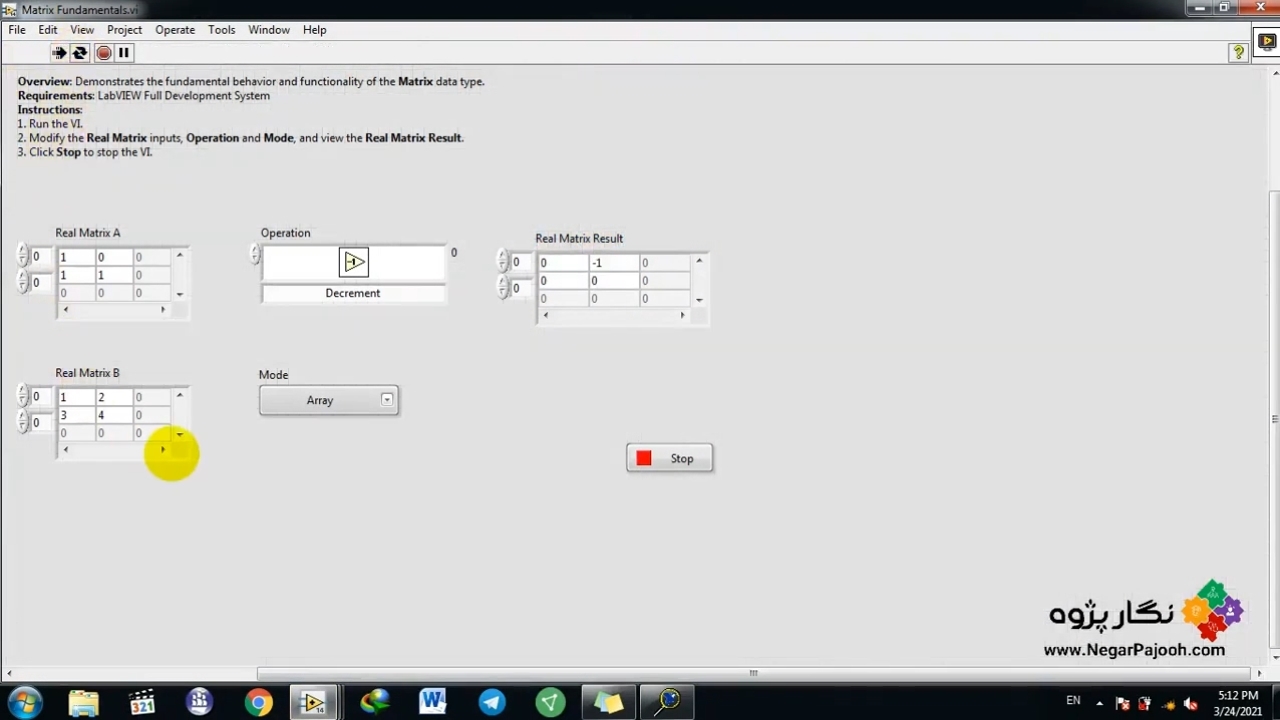This screenshot has height=720, width=1280.
Task: Open the Tools menu
Action: pyautogui.click(x=221, y=30)
